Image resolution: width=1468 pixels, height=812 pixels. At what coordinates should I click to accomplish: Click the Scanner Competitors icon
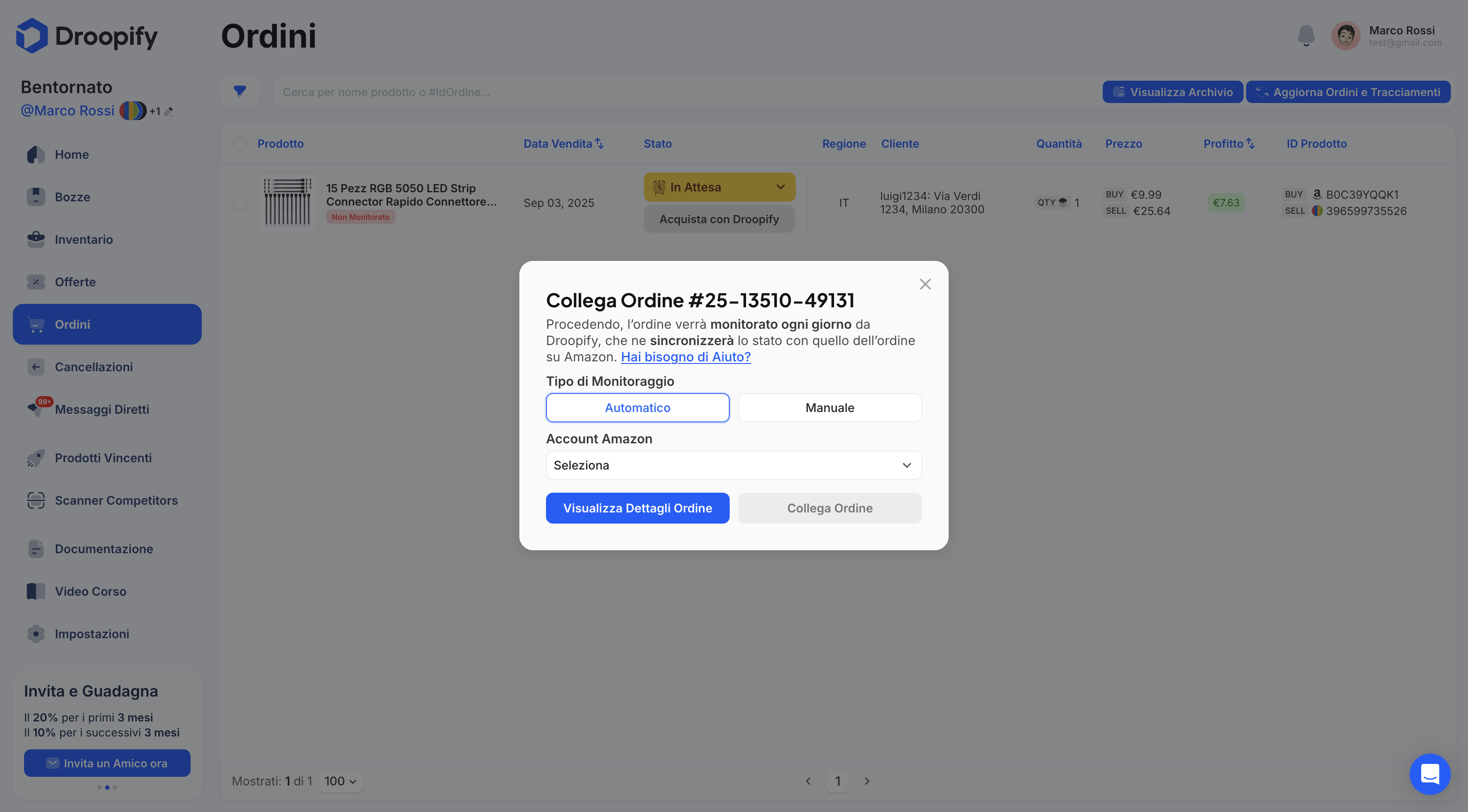pos(36,500)
